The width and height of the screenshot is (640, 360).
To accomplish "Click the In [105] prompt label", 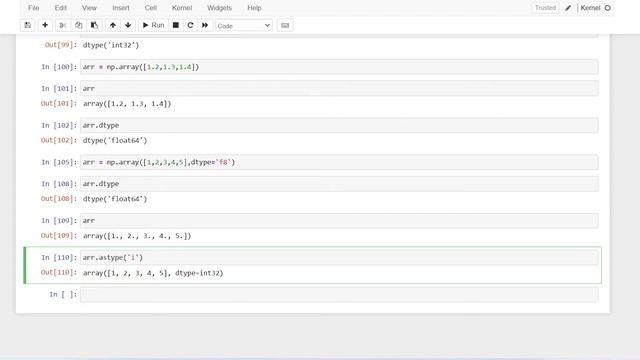I will [59, 162].
